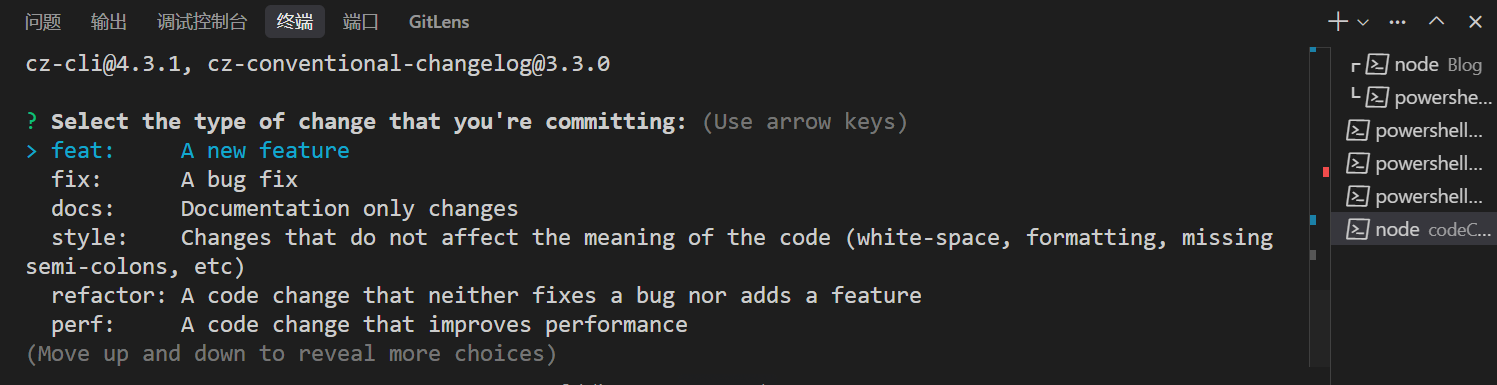Maximize panel size with the up chevron
The image size is (1497, 385).
1436,21
